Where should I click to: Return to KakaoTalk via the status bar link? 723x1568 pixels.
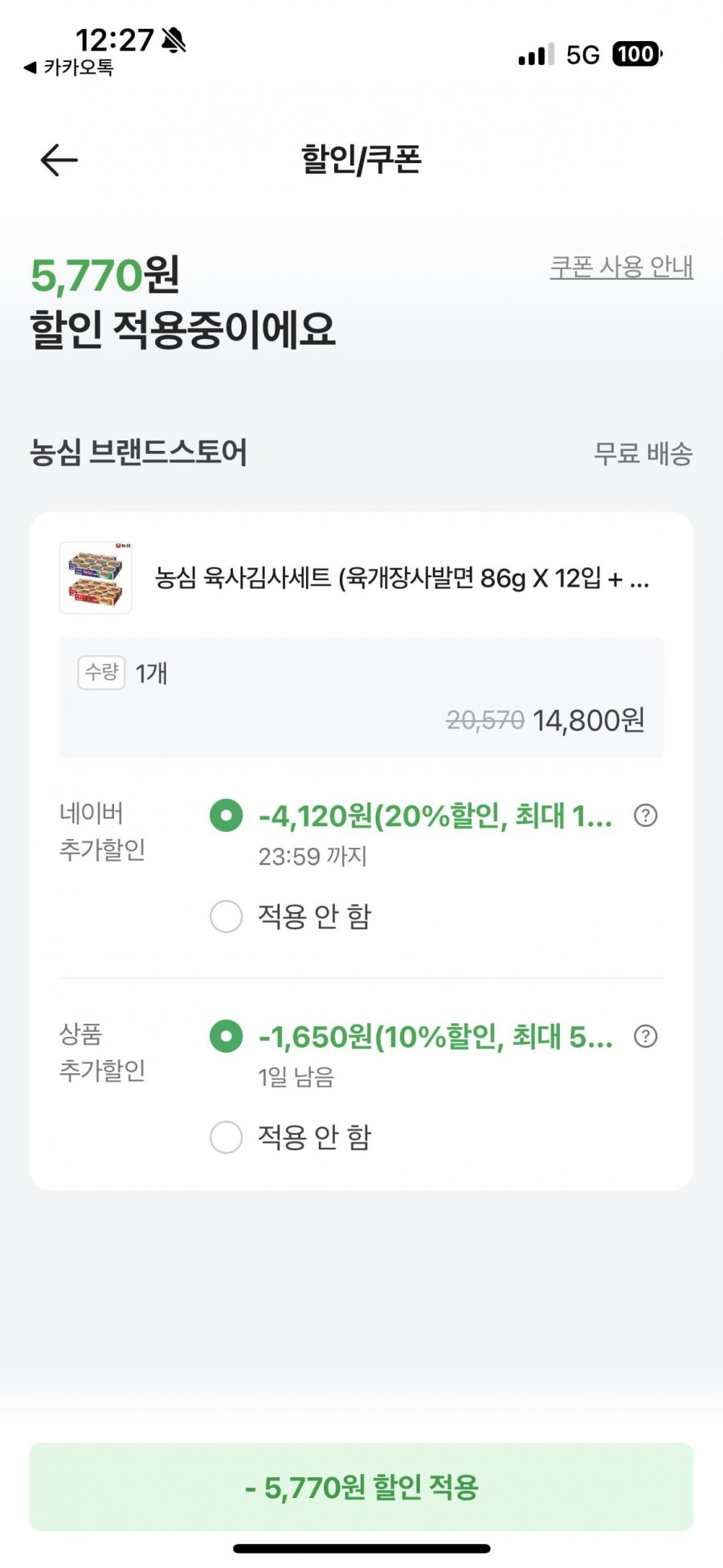pyautogui.click(x=69, y=68)
